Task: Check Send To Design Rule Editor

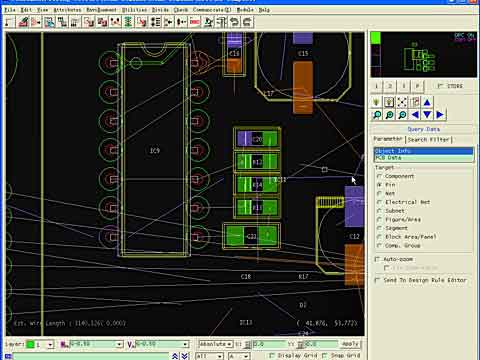Action: click(377, 280)
